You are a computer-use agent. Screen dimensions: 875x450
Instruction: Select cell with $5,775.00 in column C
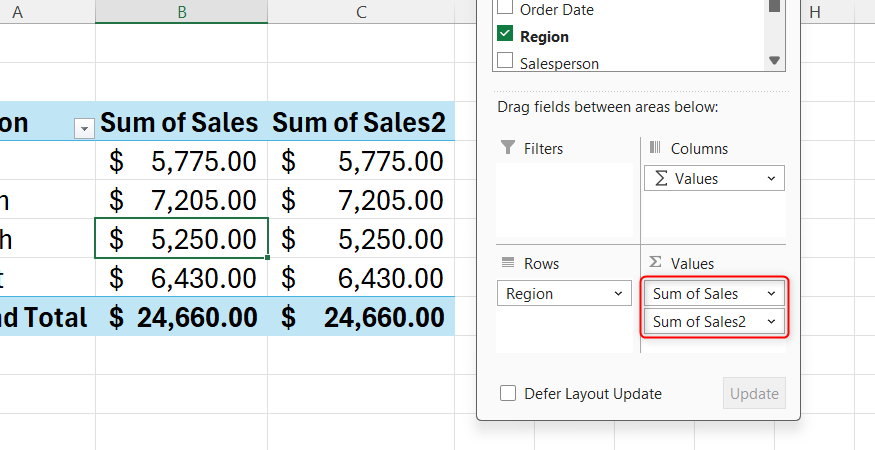click(x=361, y=160)
